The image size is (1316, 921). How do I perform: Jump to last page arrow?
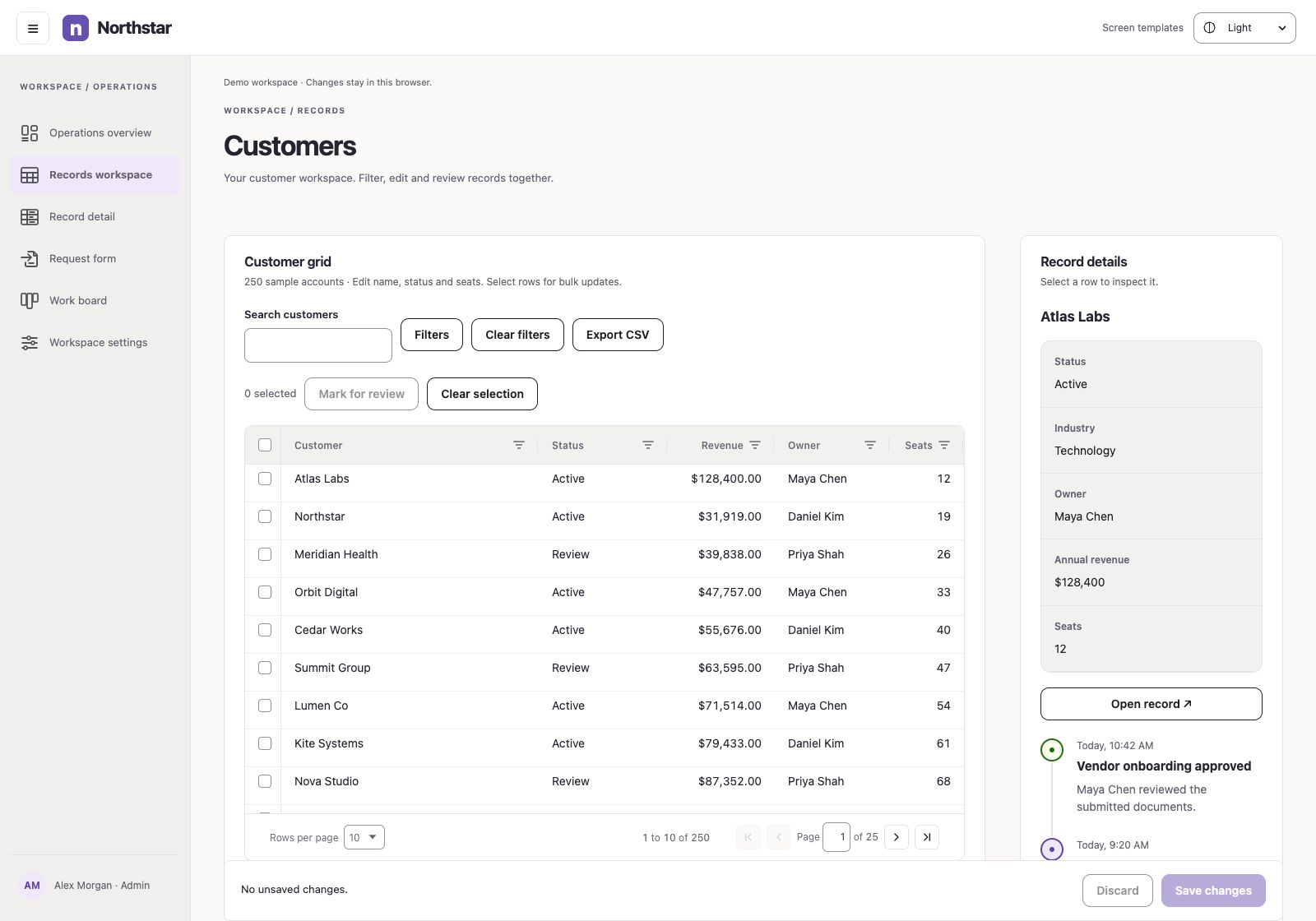tap(927, 837)
